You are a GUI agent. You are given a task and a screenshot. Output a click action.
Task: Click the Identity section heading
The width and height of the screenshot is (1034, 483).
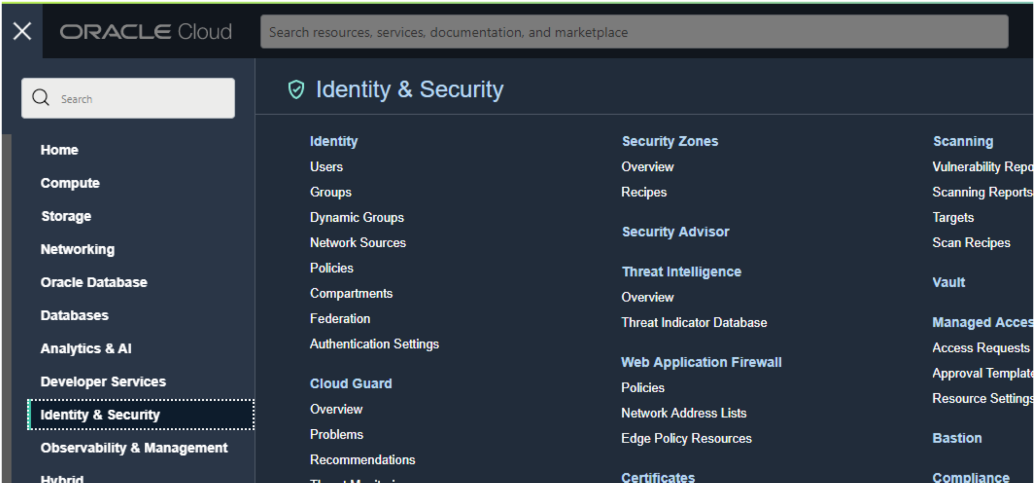coord(334,141)
